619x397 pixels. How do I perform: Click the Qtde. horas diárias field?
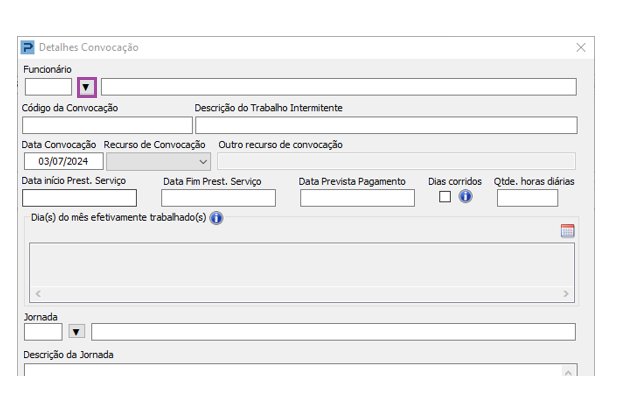(527, 198)
